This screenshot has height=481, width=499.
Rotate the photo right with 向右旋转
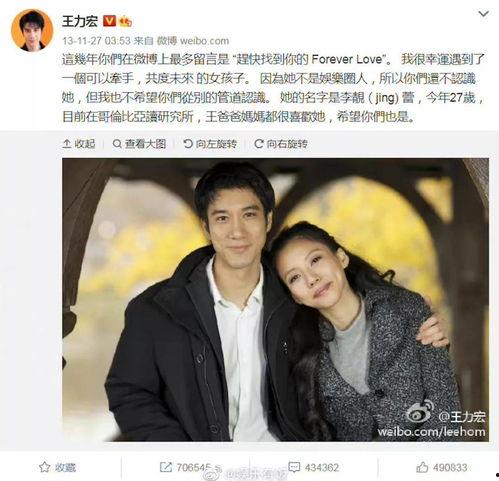point(281,144)
